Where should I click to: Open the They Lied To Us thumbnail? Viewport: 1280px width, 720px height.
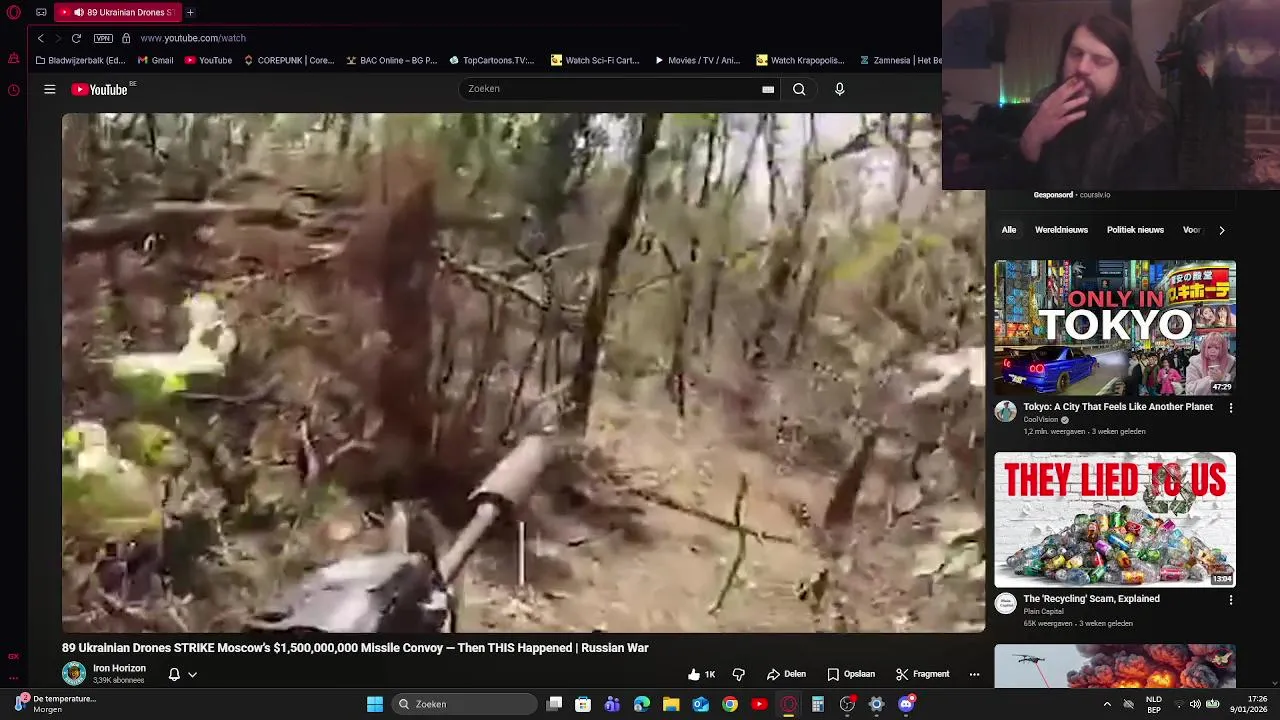point(1115,519)
